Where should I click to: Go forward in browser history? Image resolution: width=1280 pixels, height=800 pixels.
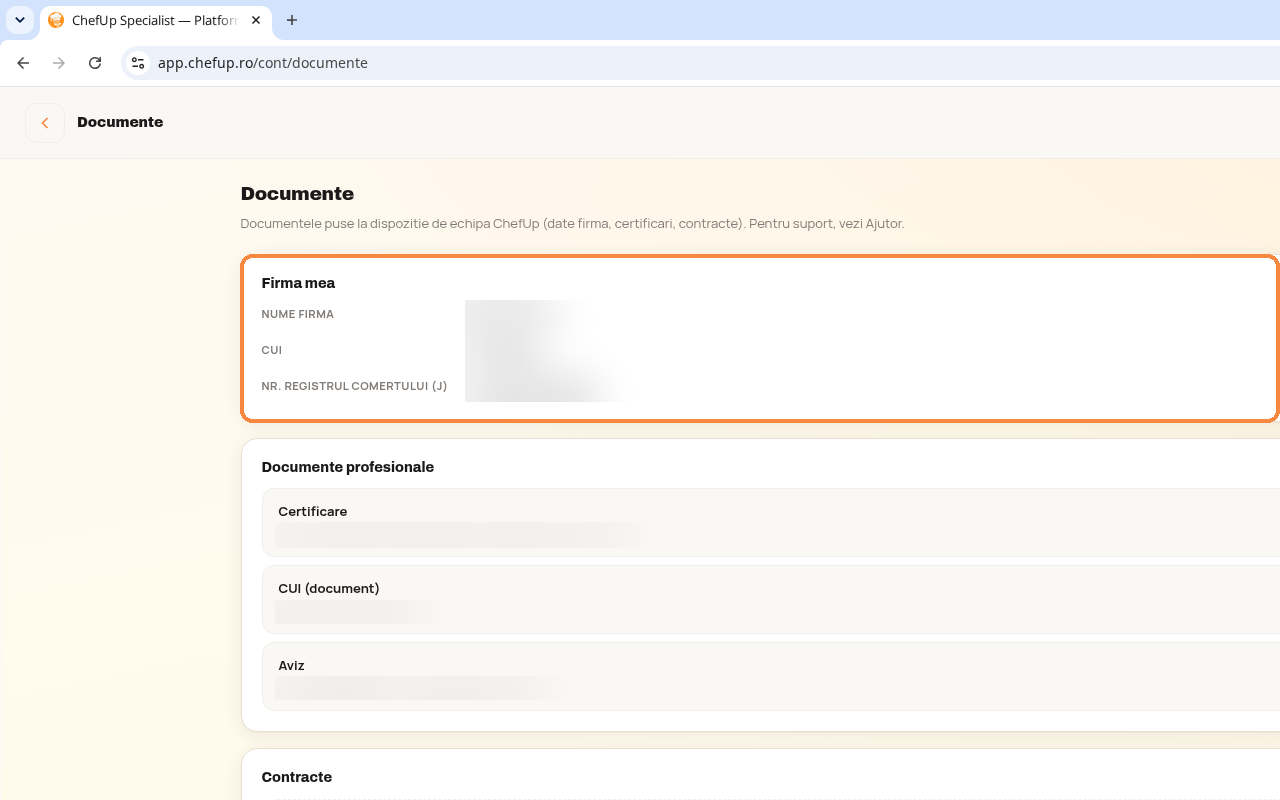tap(59, 63)
